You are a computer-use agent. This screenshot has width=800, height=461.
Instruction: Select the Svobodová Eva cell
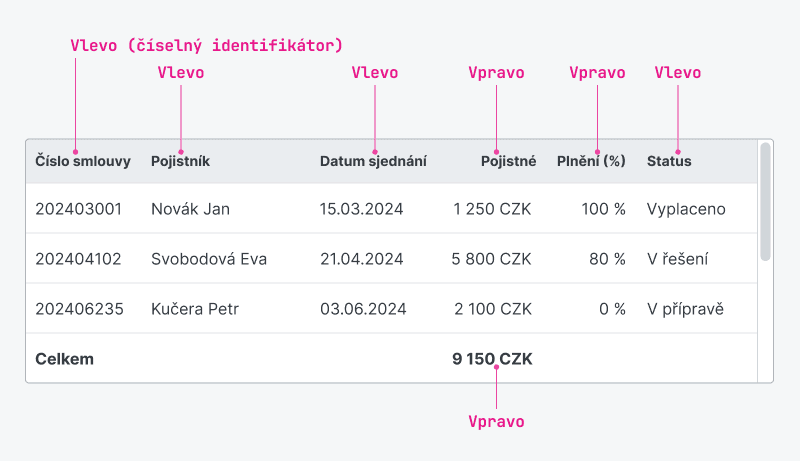point(209,259)
